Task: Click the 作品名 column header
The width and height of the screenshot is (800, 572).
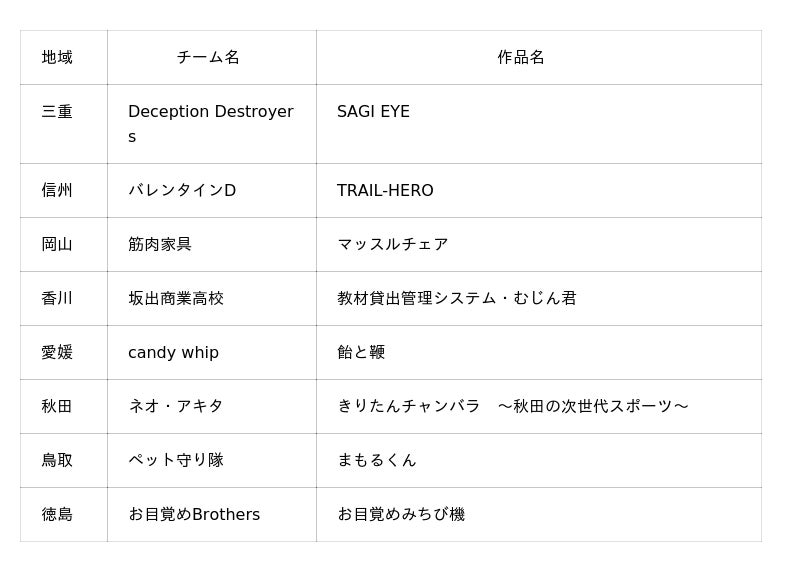Action: [x=521, y=57]
